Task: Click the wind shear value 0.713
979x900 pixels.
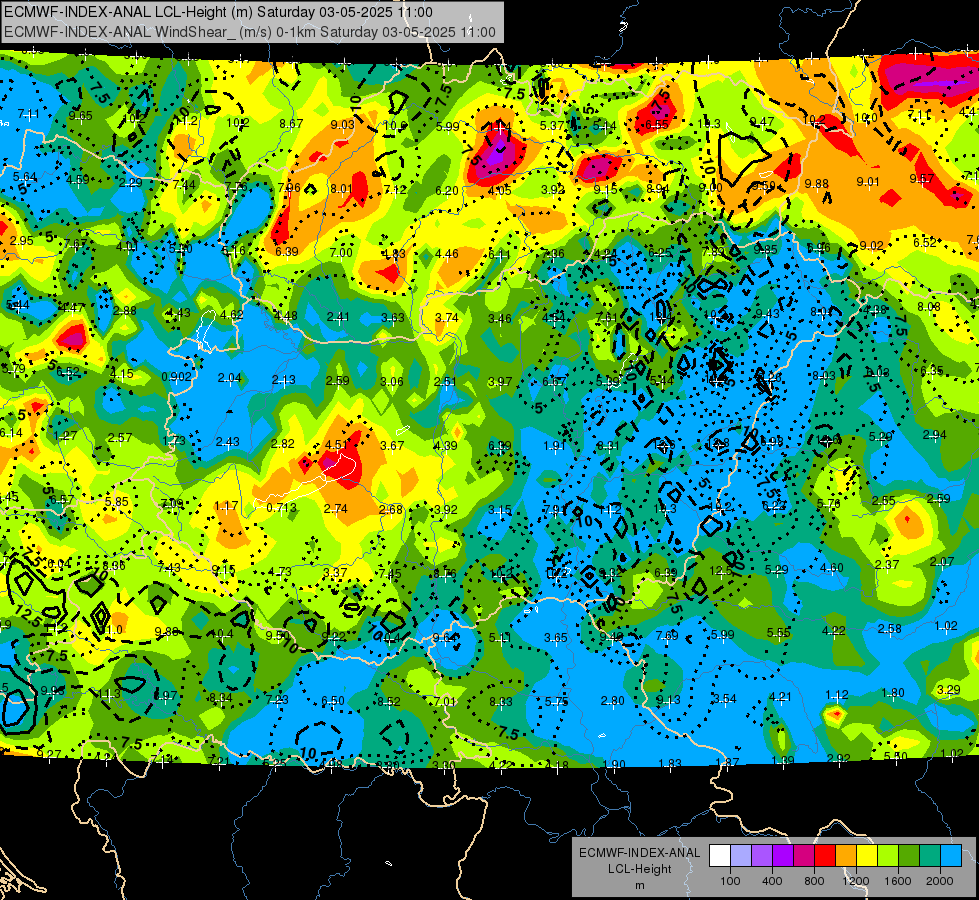Action: 282,507
